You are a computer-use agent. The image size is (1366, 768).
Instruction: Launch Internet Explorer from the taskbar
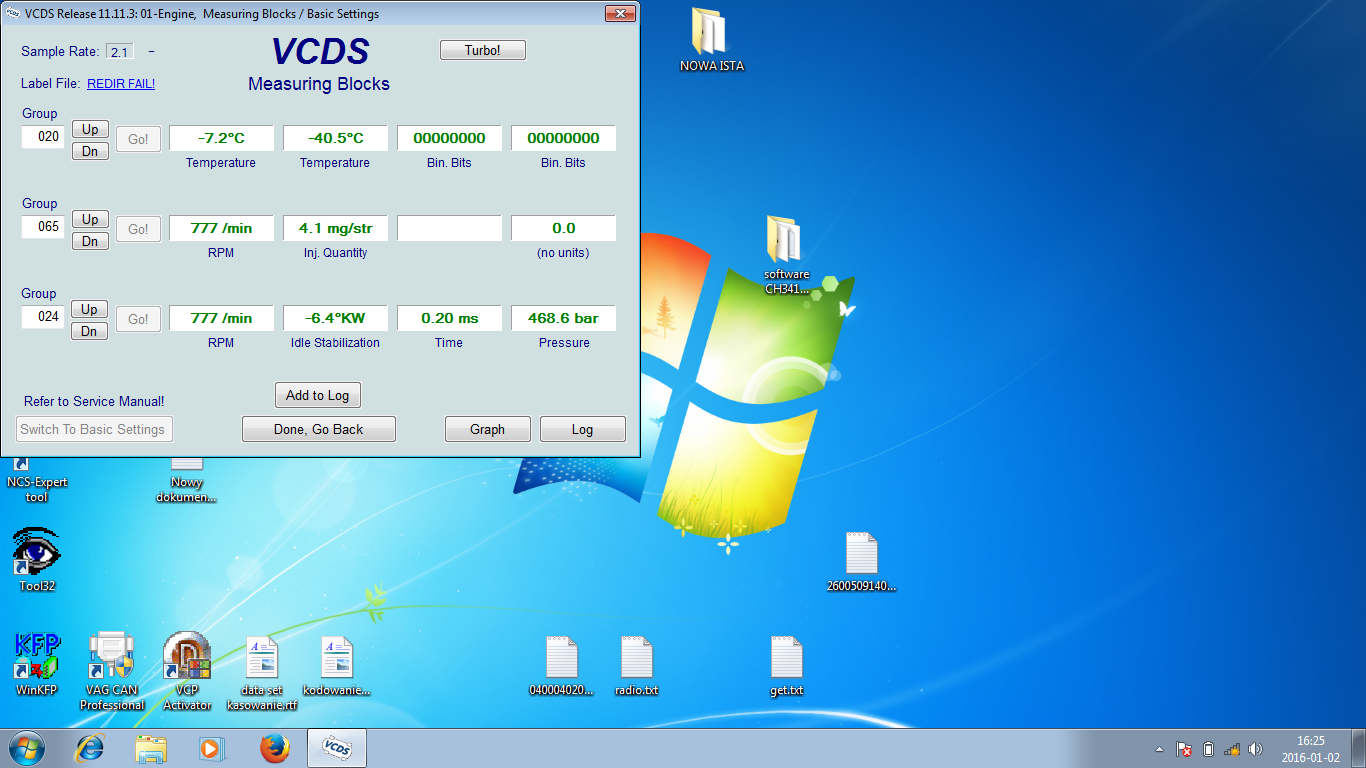click(x=91, y=748)
